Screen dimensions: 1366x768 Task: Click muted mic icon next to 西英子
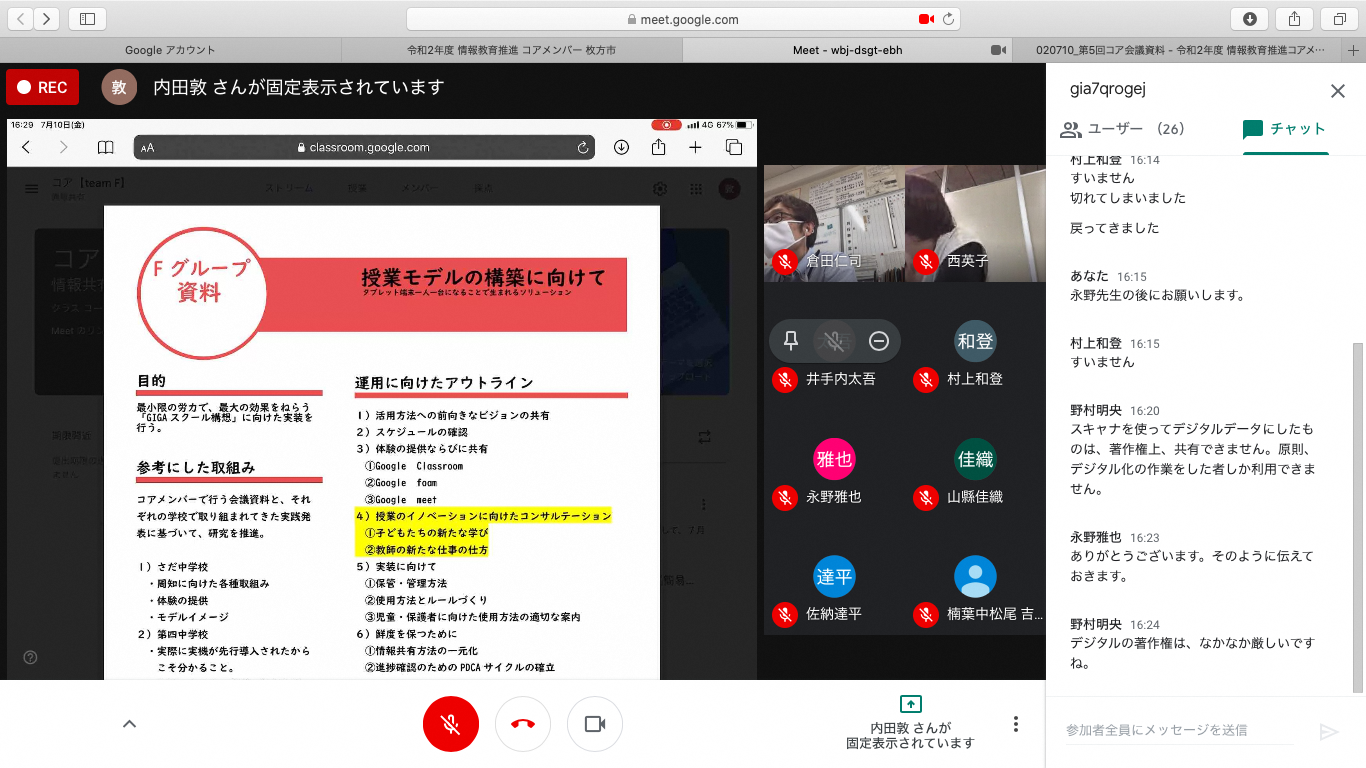(x=926, y=261)
